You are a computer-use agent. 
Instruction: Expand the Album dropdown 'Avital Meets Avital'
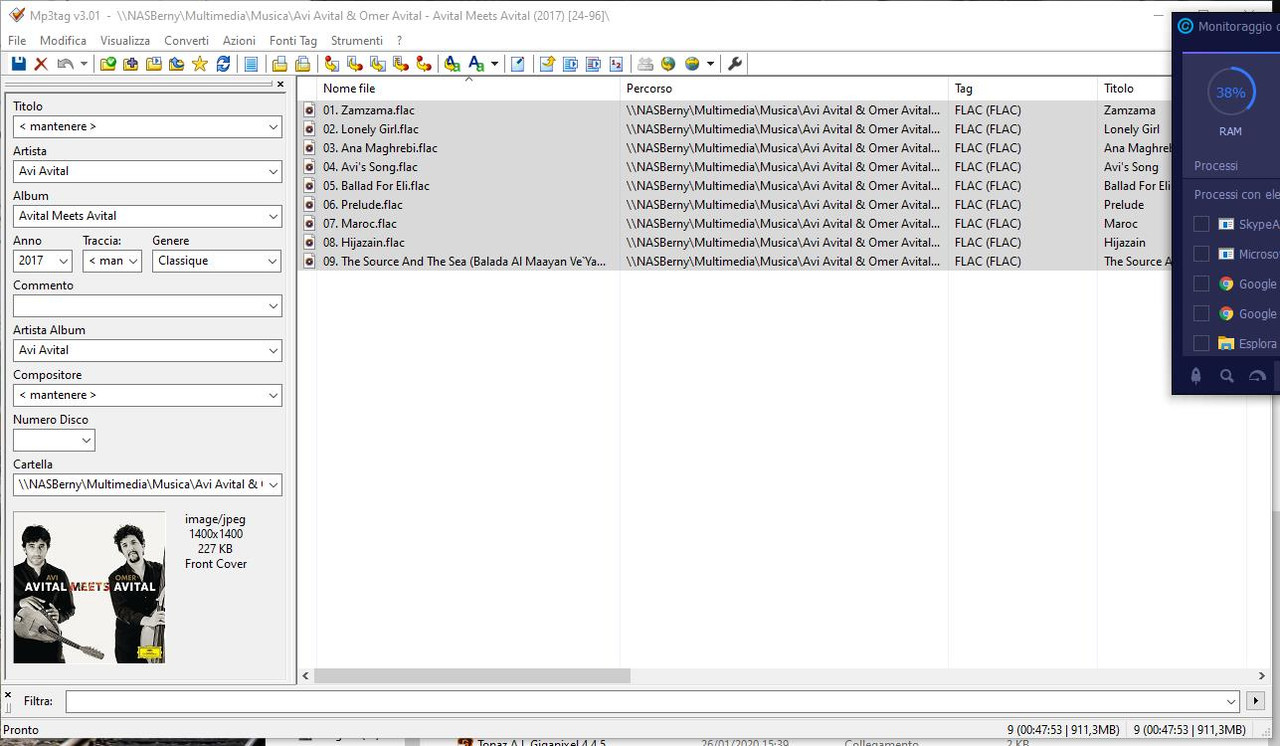tap(273, 216)
